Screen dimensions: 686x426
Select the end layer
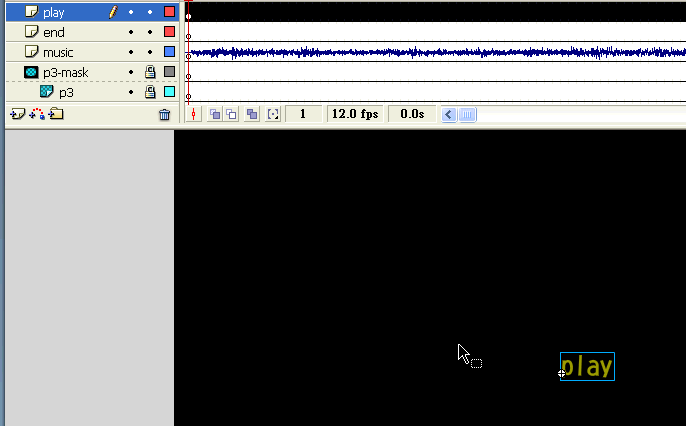click(92, 32)
